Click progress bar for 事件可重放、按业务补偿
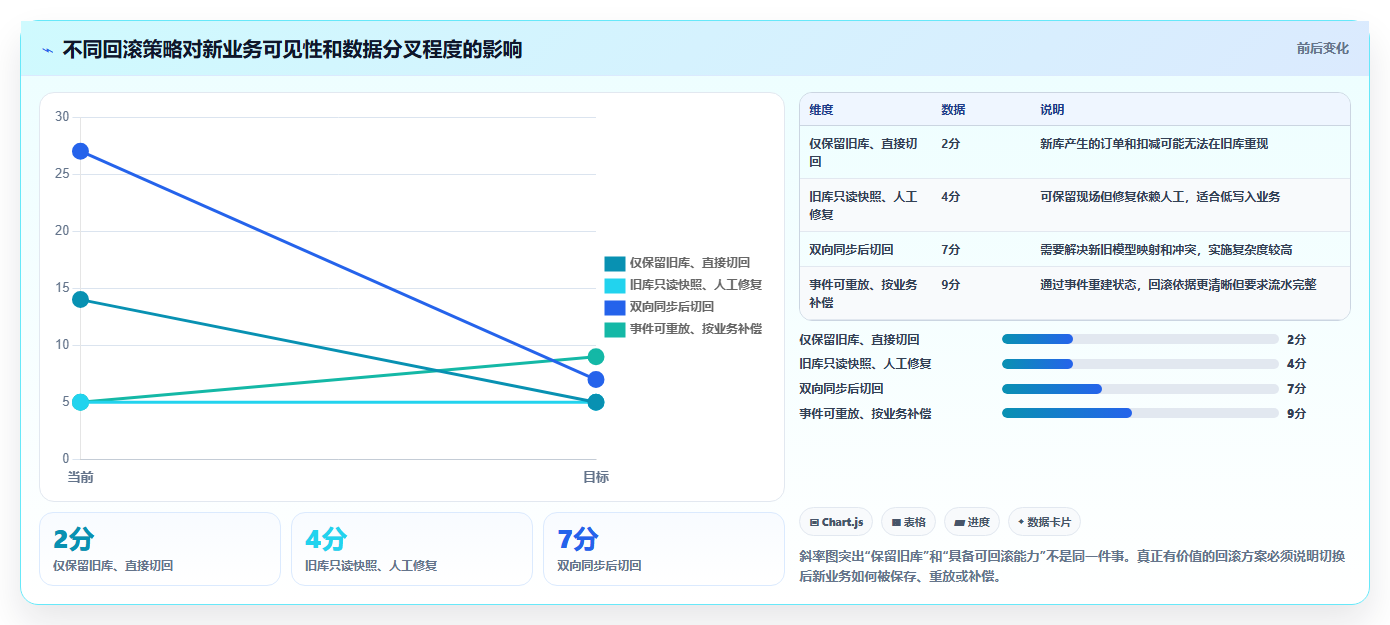 [x=1140, y=413]
